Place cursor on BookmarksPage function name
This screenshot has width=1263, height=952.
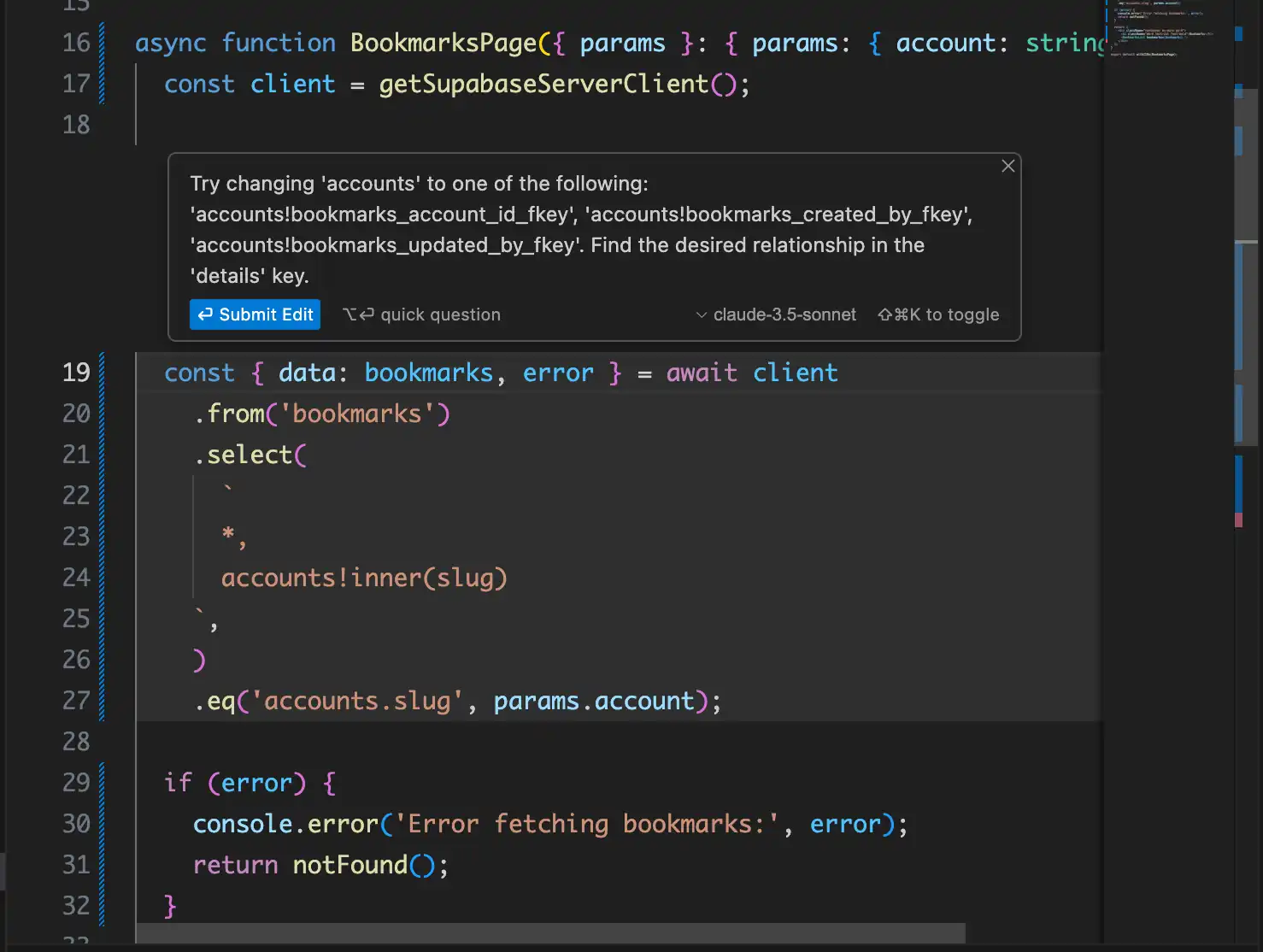pos(444,43)
